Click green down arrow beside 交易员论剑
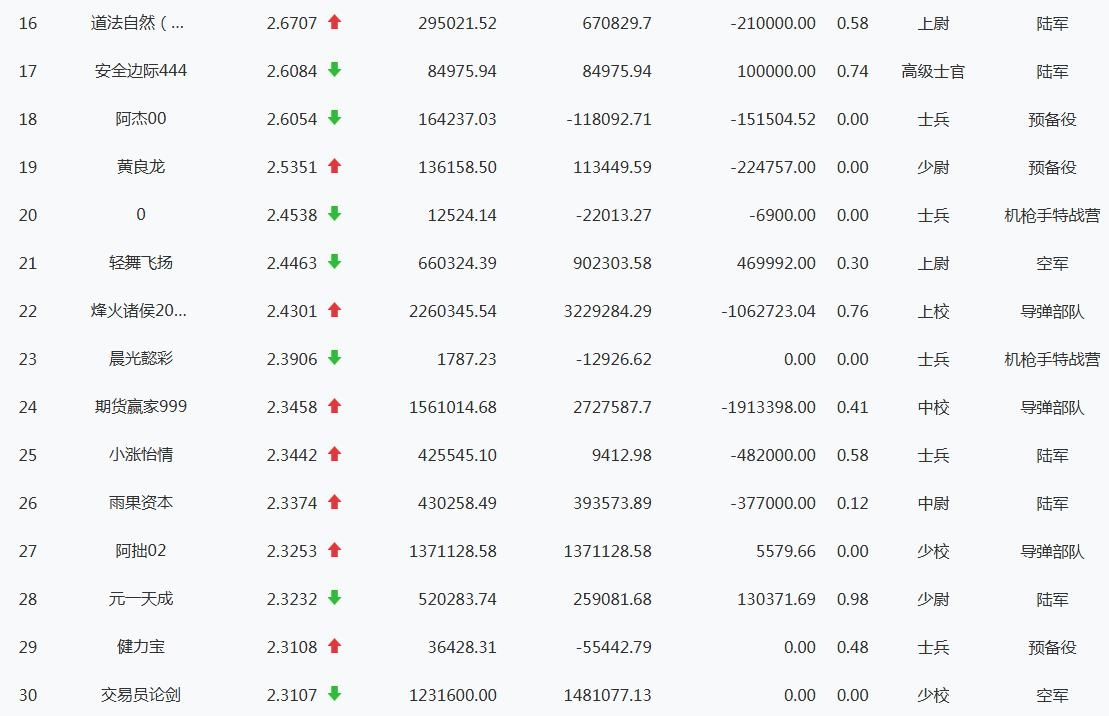Screen dimensions: 1109x716 [335, 694]
